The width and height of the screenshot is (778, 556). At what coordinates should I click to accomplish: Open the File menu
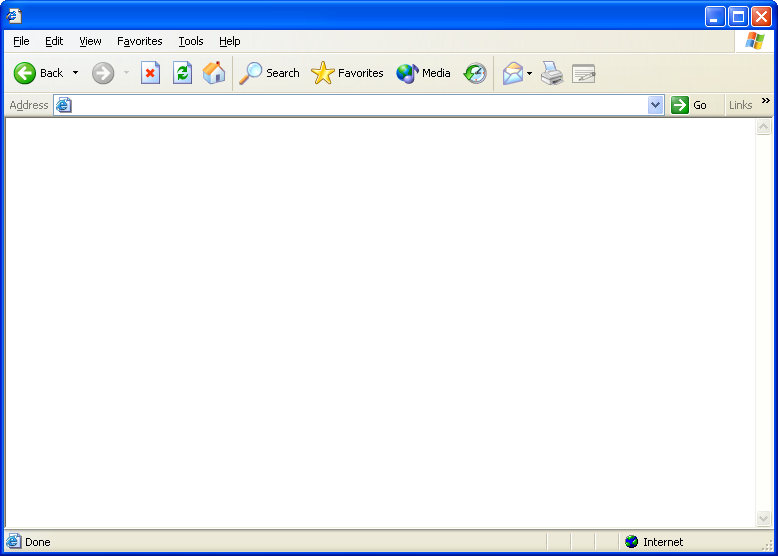(x=21, y=41)
